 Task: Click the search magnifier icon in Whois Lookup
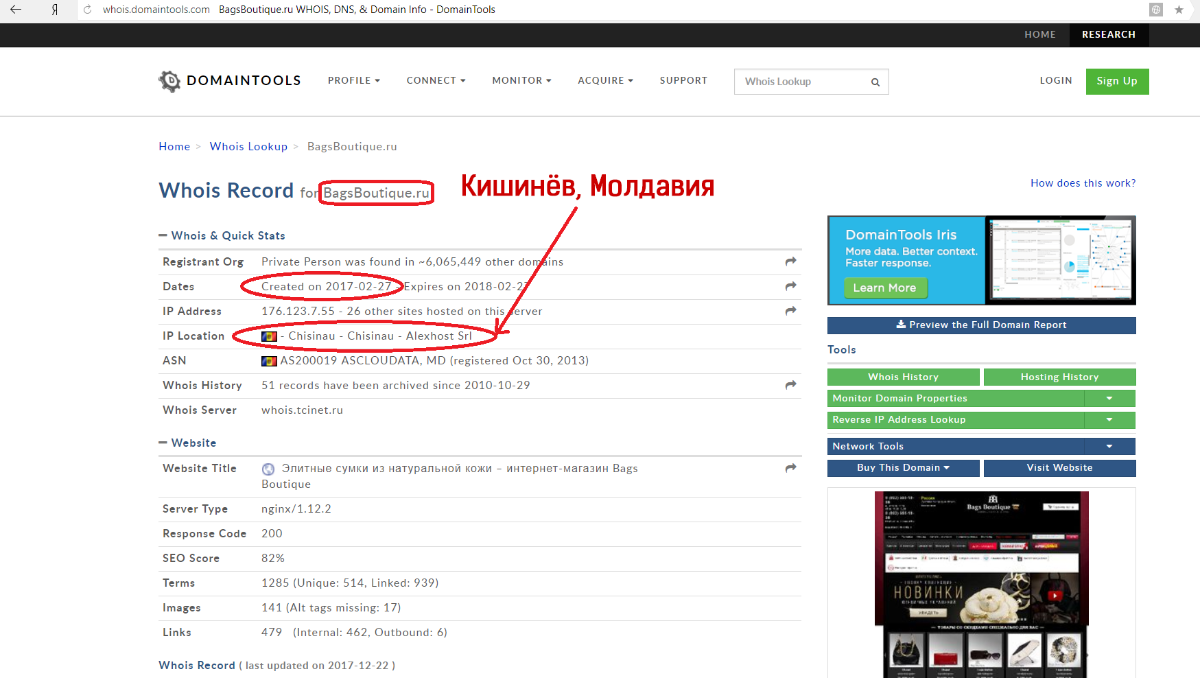[x=875, y=82]
